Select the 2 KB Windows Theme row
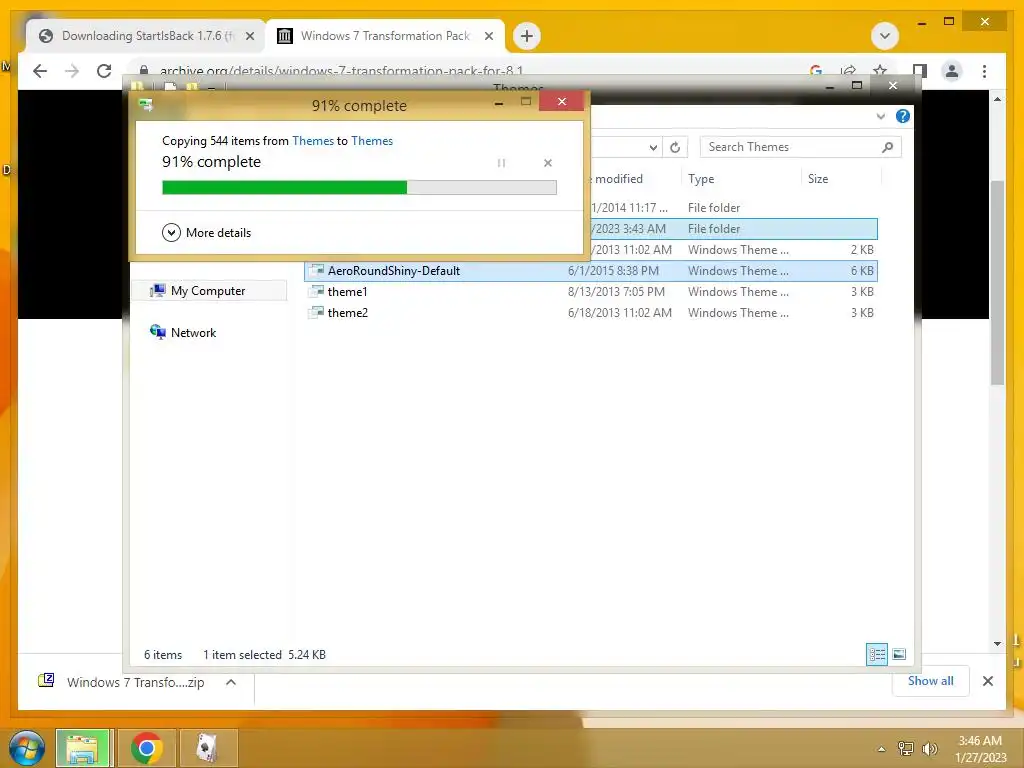The image size is (1024, 768). coord(733,249)
